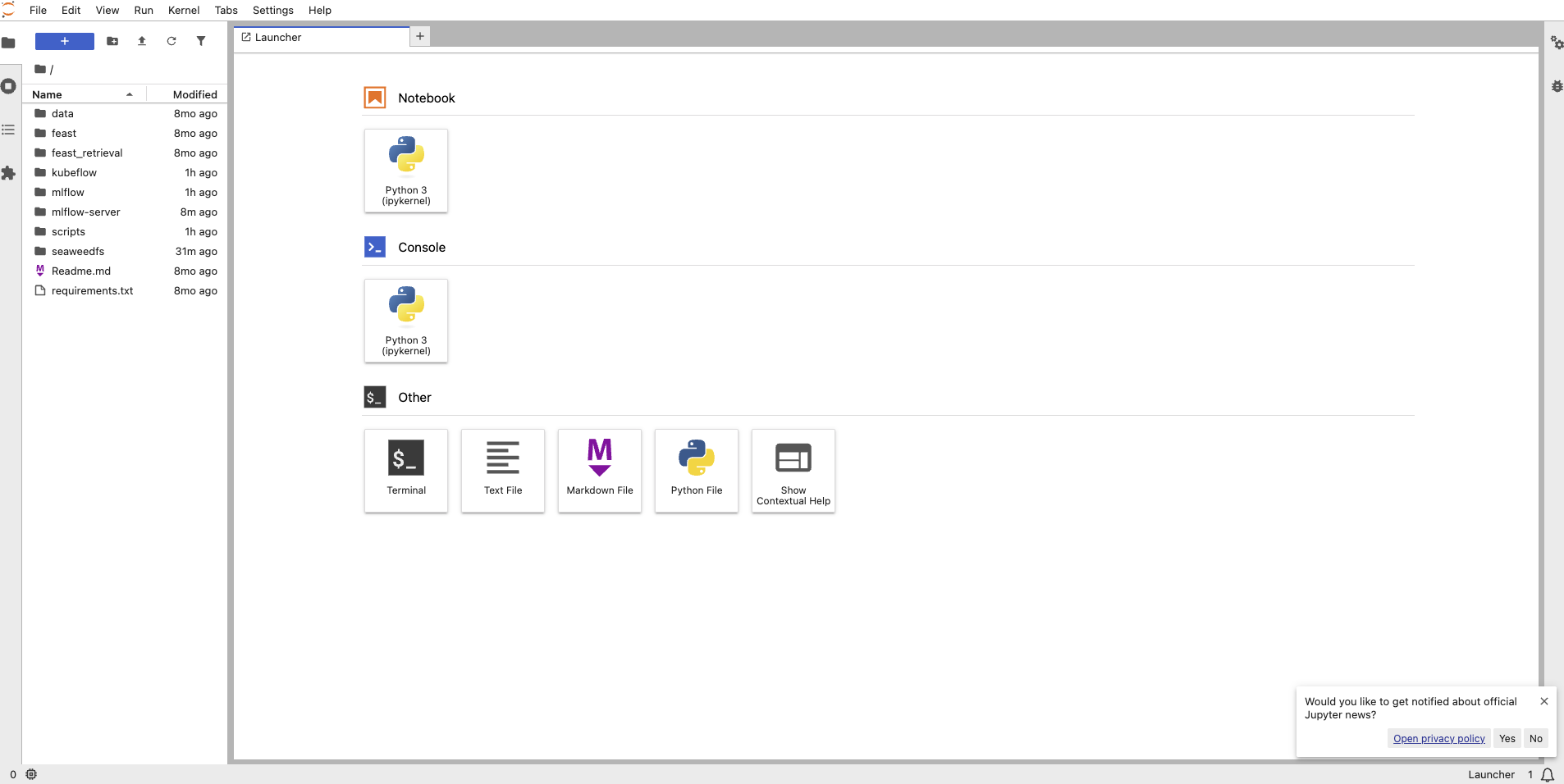Viewport: 1564px width, 784px height.
Task: Open Running Terminals and Kernels panel
Action: [x=8, y=86]
